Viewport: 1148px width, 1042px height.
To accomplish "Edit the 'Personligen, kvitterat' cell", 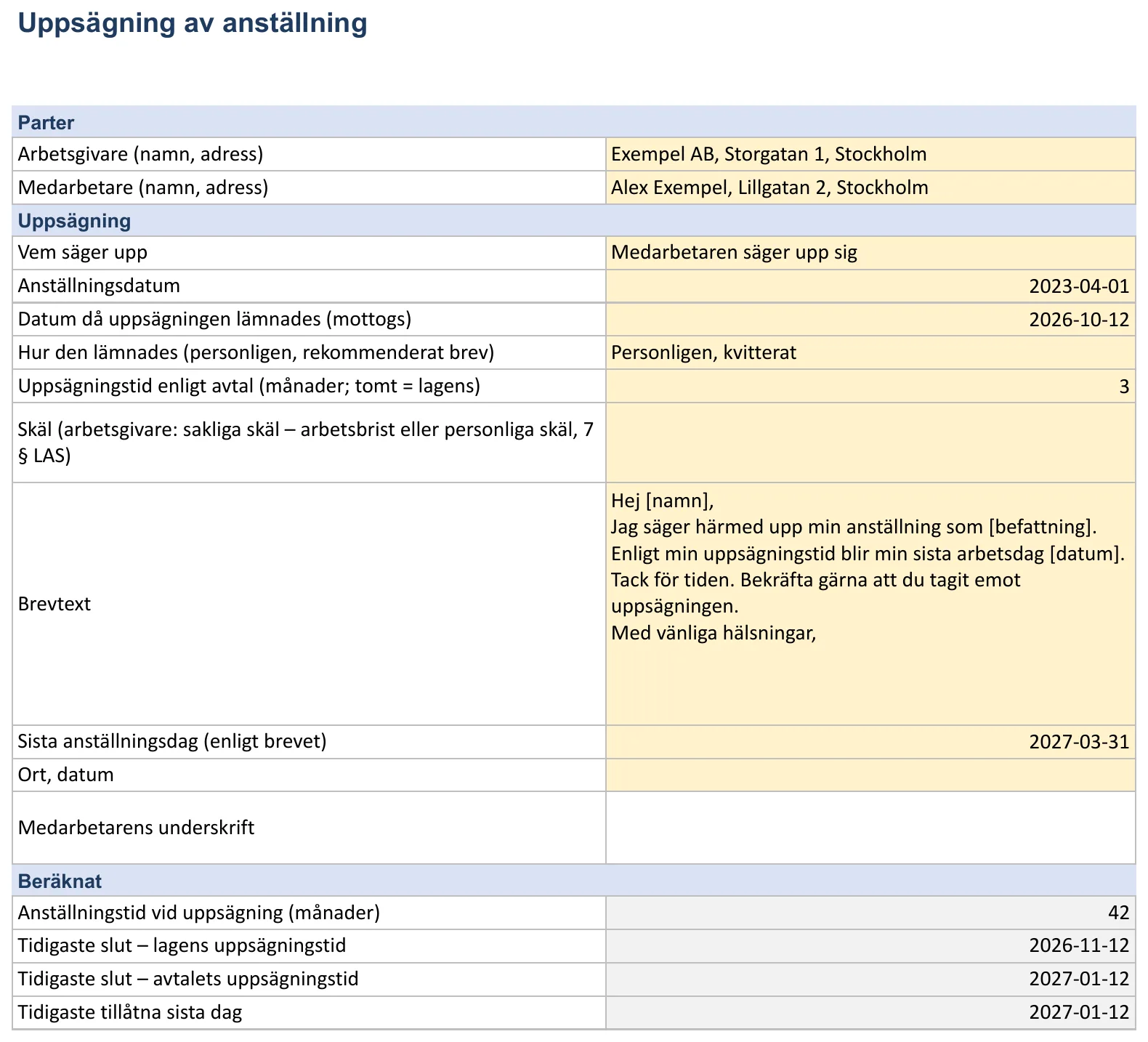I will pos(870,352).
